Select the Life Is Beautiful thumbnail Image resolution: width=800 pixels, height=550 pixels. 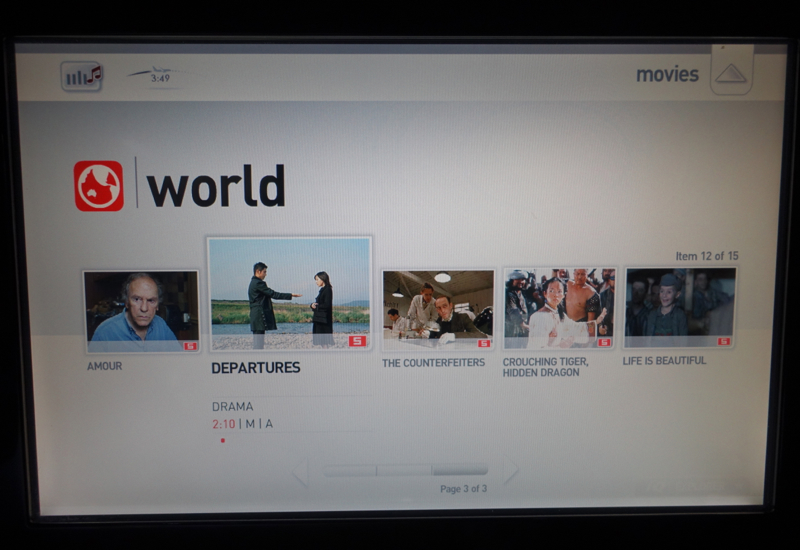680,308
